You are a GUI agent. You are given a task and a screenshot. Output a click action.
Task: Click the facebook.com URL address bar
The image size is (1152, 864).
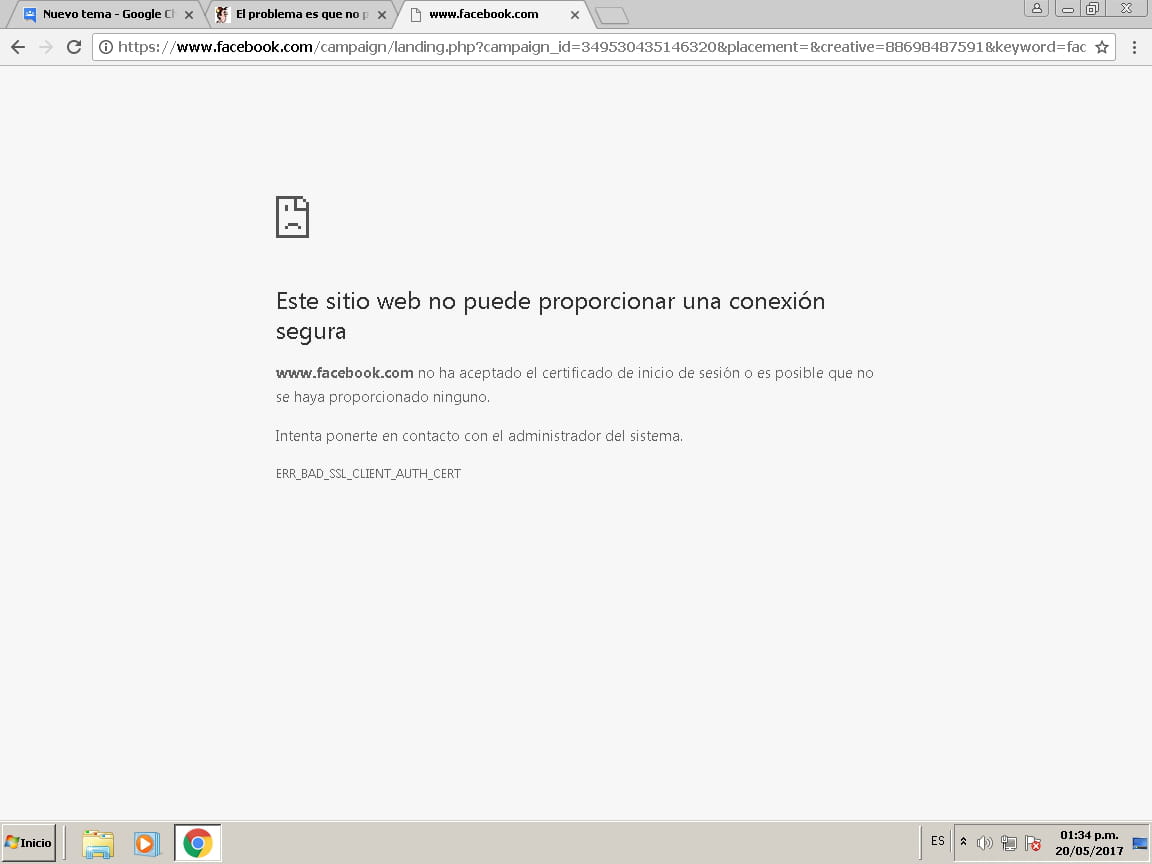click(600, 47)
